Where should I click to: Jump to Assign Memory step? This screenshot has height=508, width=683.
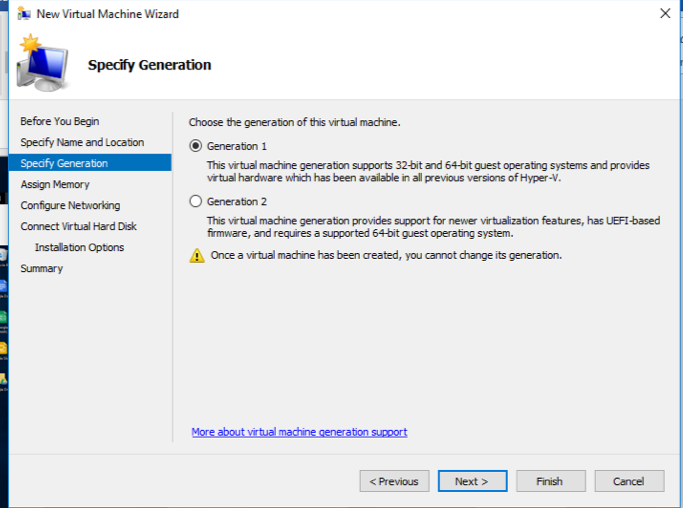[55, 184]
